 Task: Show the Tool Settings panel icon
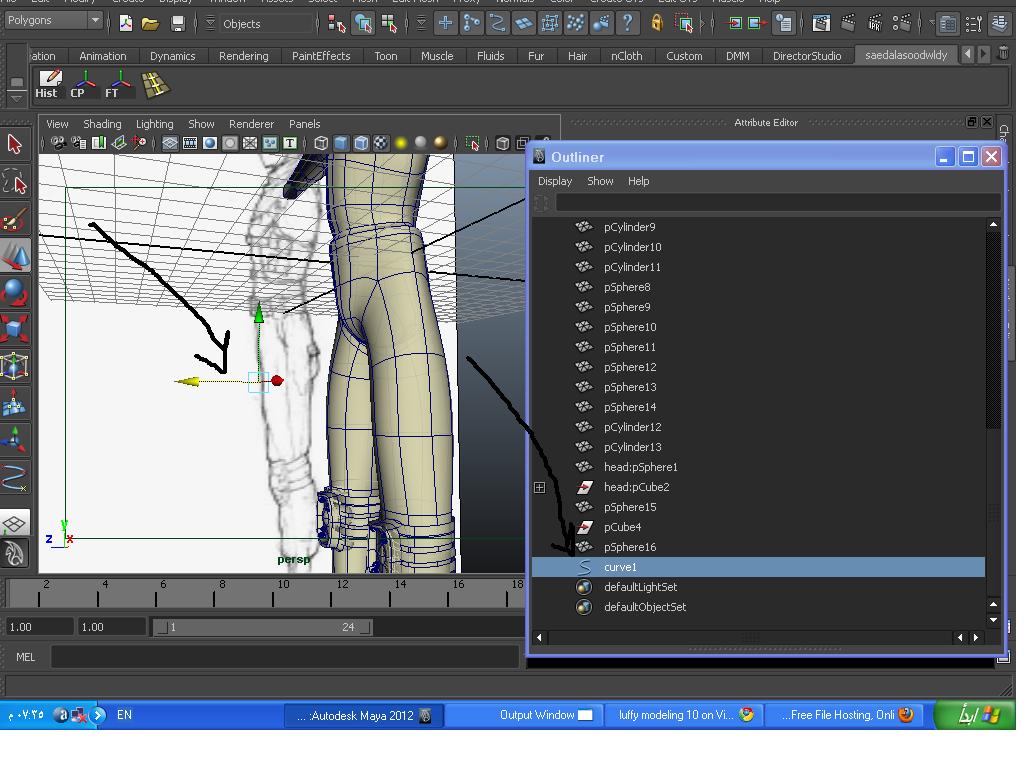974,25
